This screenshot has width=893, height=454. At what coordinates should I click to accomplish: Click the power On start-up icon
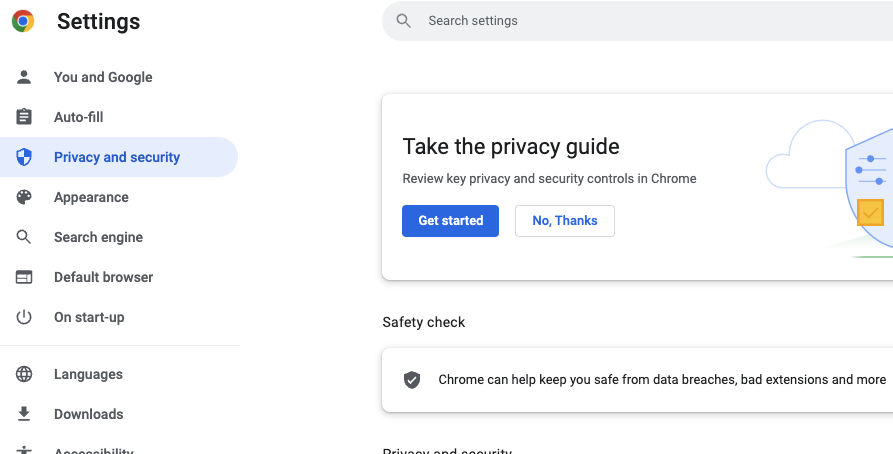coord(24,317)
